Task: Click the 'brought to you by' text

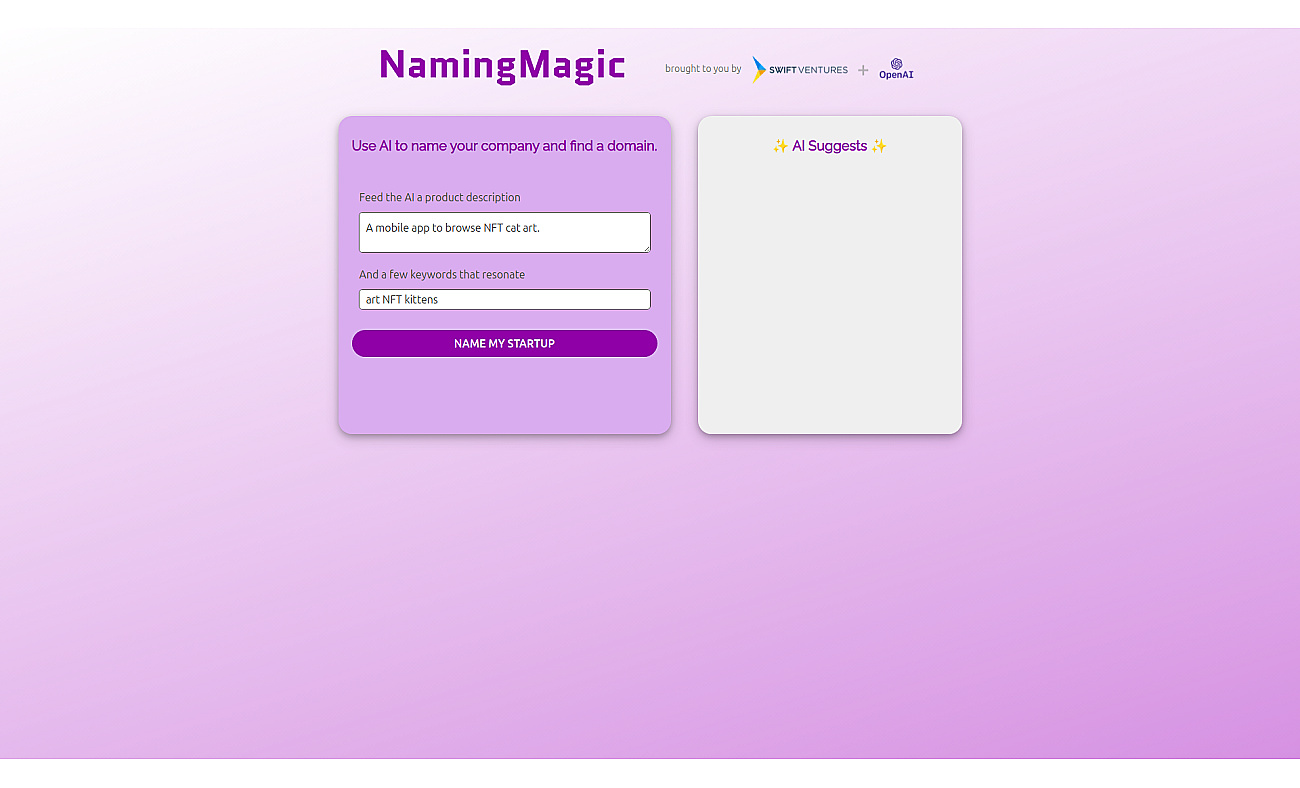Action: tap(703, 69)
